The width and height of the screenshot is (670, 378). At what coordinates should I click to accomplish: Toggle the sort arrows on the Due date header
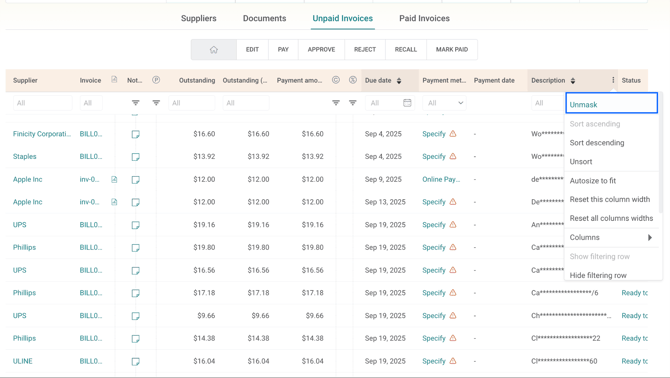(399, 80)
